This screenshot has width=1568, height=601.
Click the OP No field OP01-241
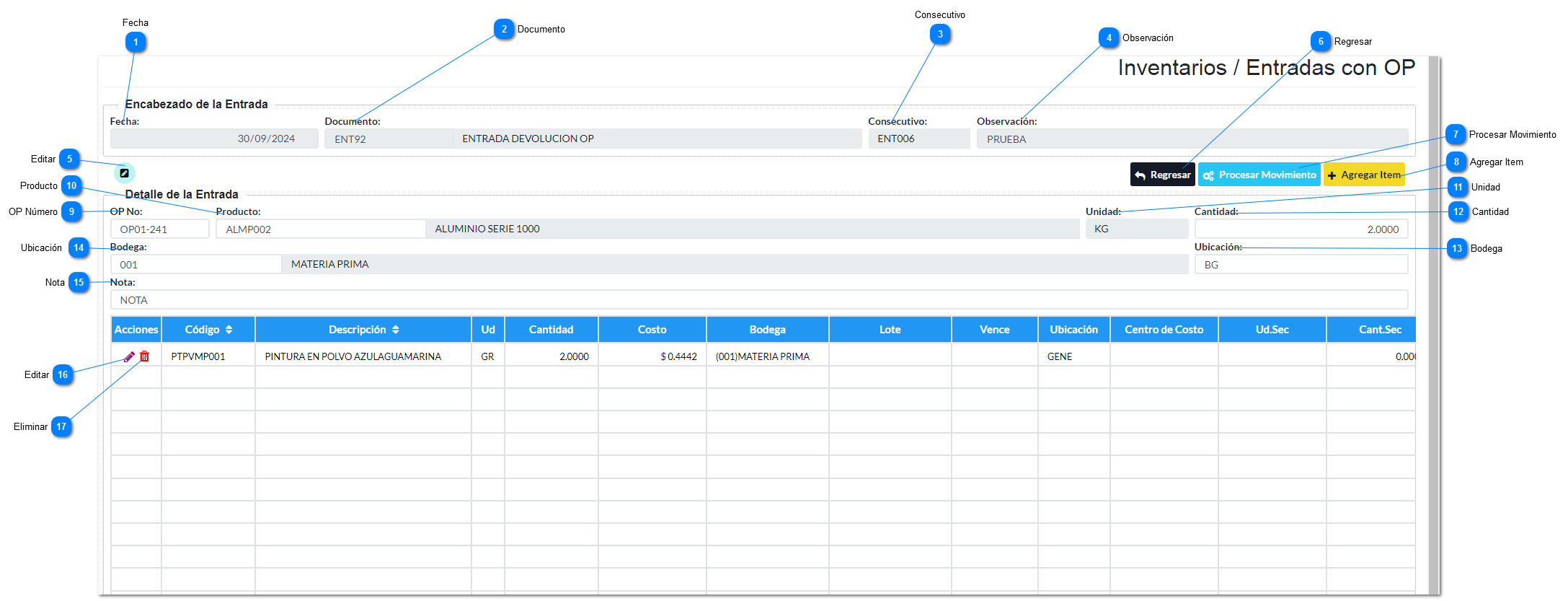point(160,229)
